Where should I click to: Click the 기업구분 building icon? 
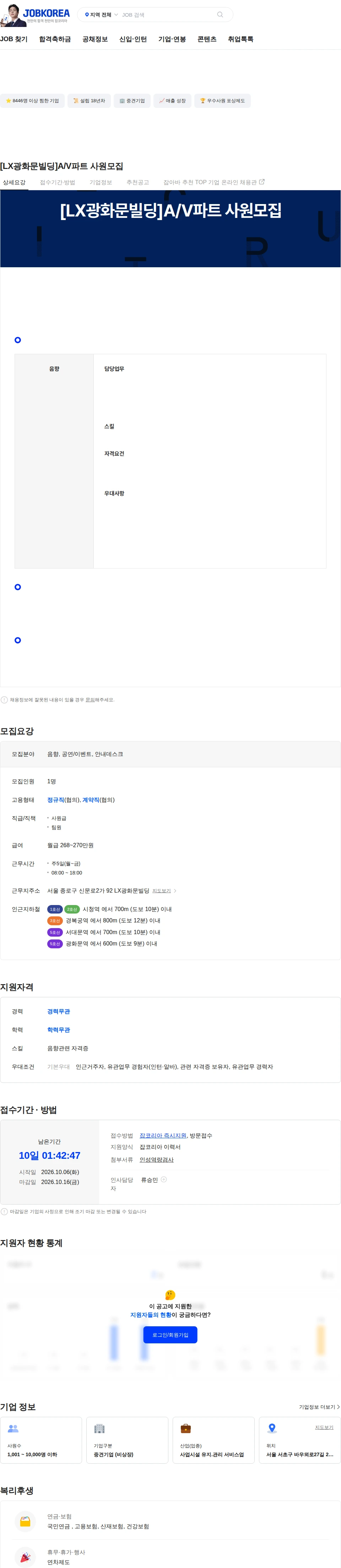[x=99, y=1429]
